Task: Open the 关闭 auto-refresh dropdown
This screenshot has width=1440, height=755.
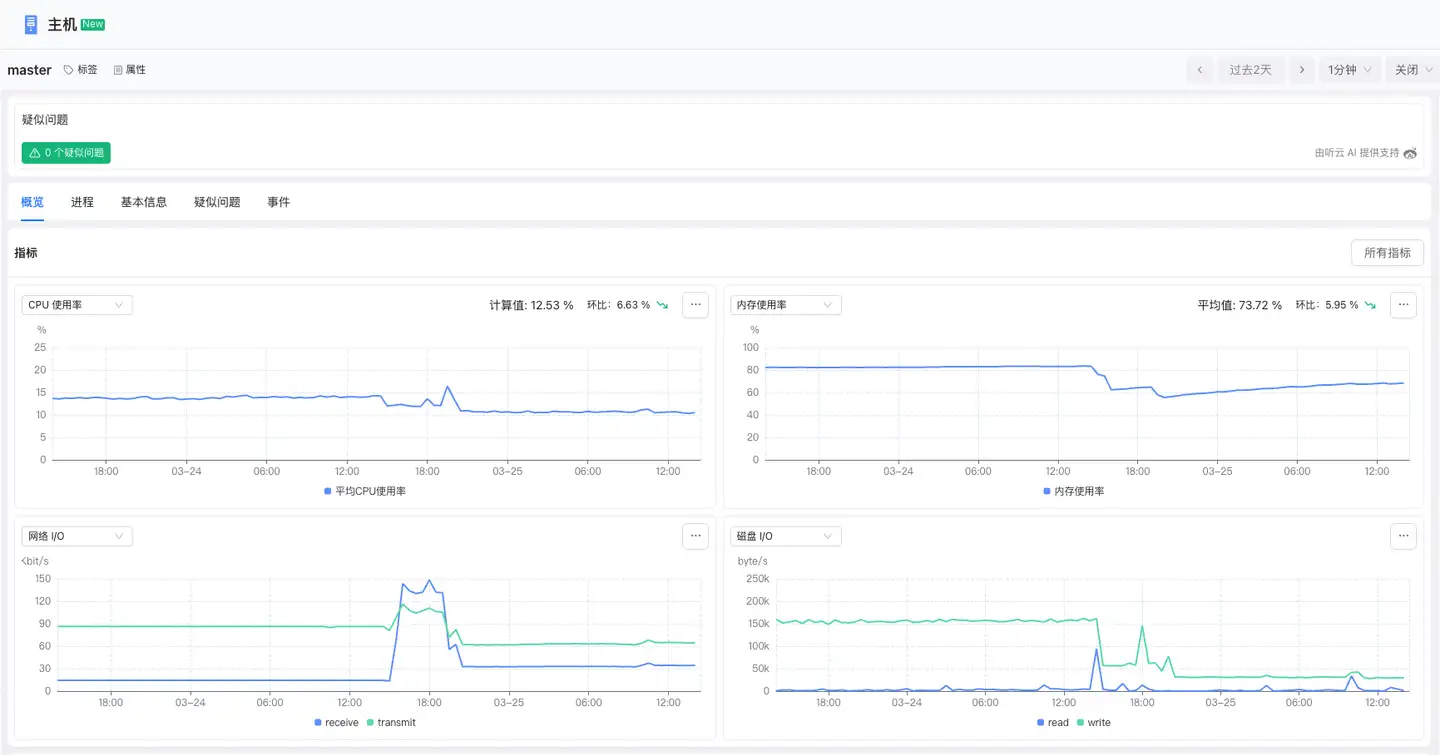Action: [x=1413, y=70]
